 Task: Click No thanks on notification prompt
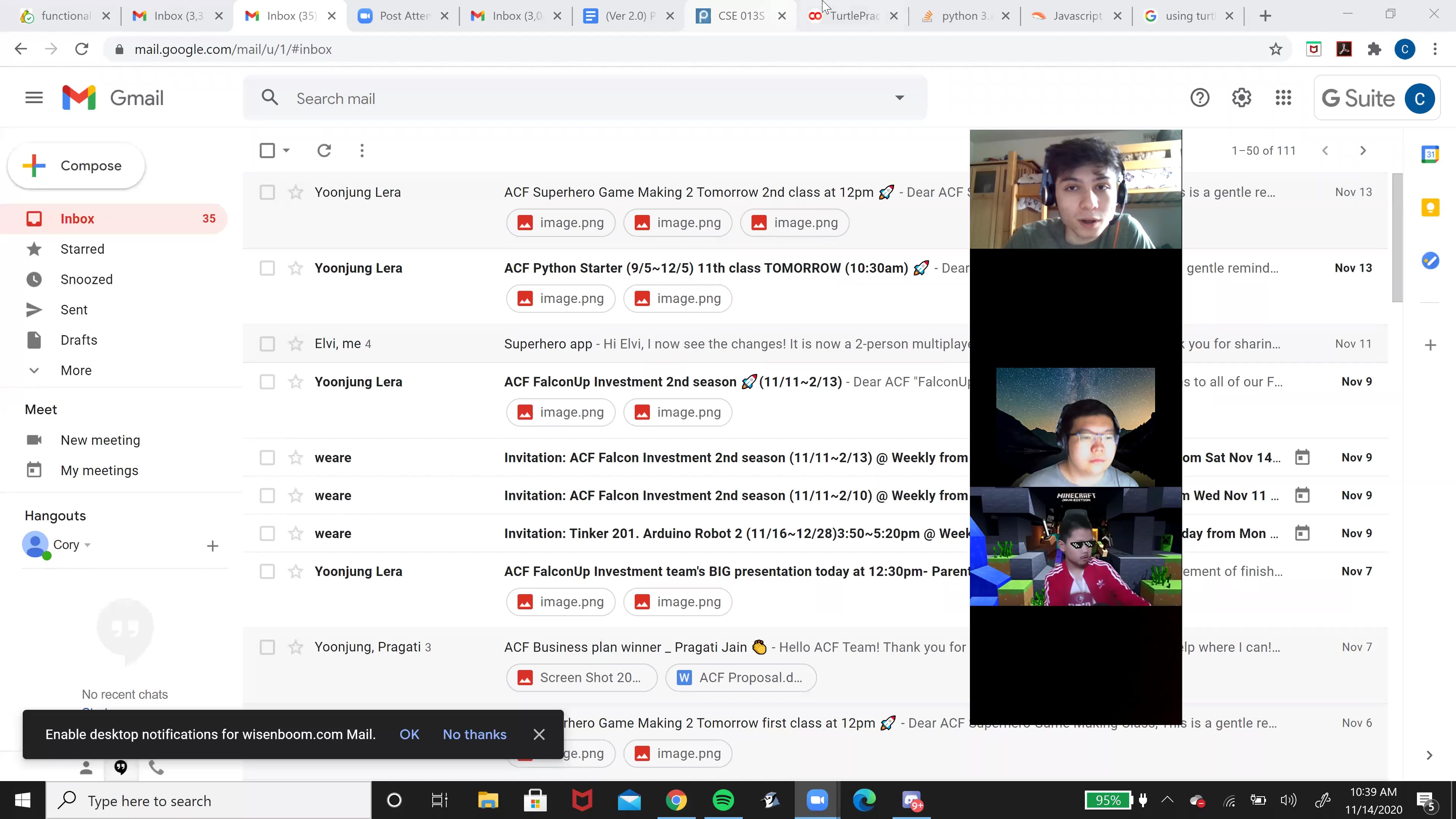(474, 734)
